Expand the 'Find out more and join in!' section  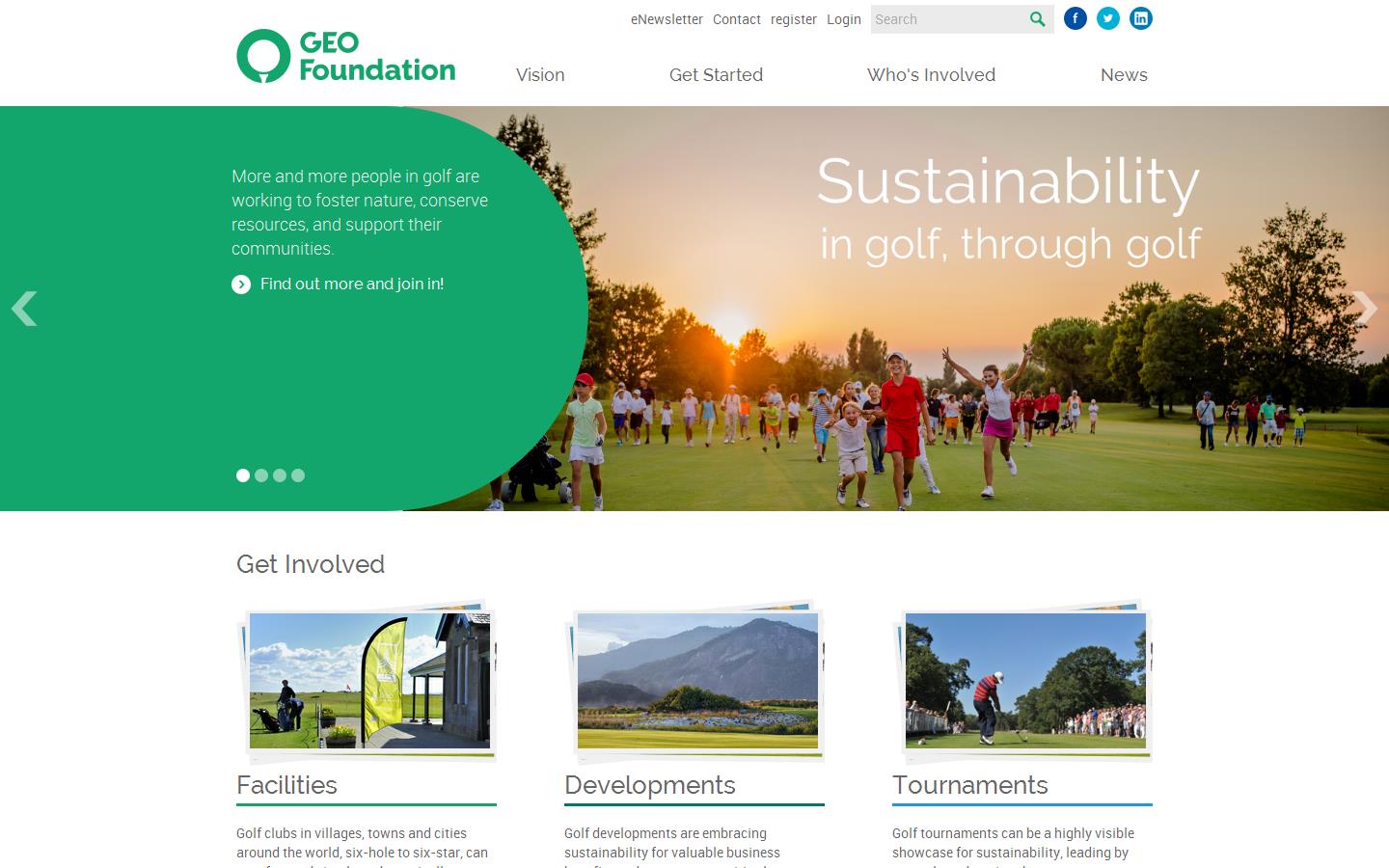coord(351,284)
